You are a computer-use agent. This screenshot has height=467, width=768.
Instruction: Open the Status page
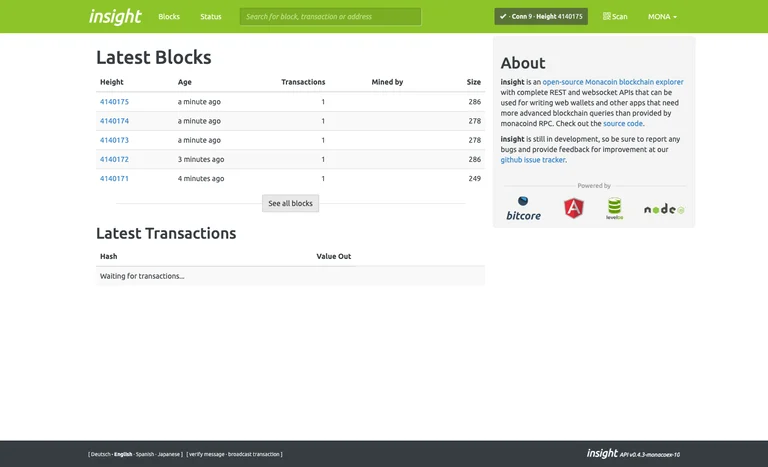tap(211, 17)
